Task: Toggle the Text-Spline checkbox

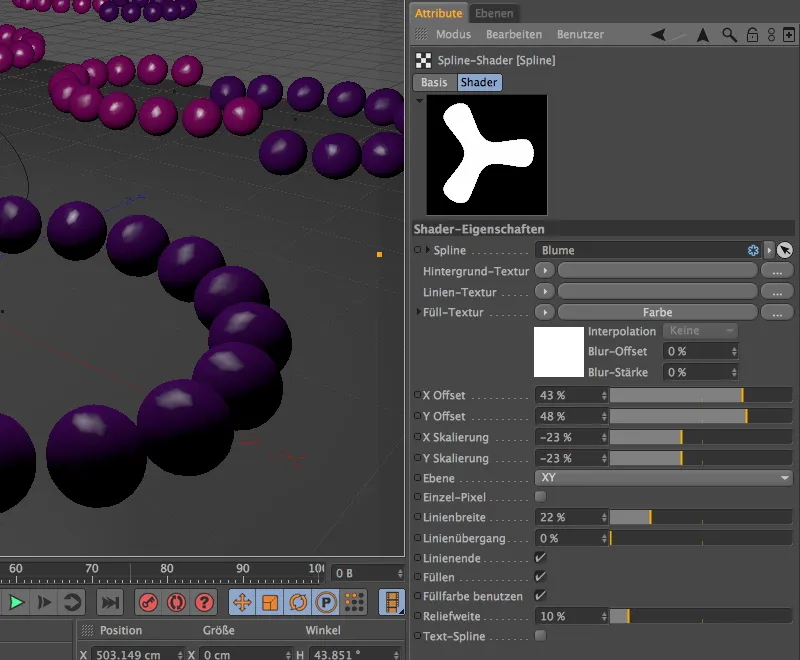Action: (x=541, y=635)
